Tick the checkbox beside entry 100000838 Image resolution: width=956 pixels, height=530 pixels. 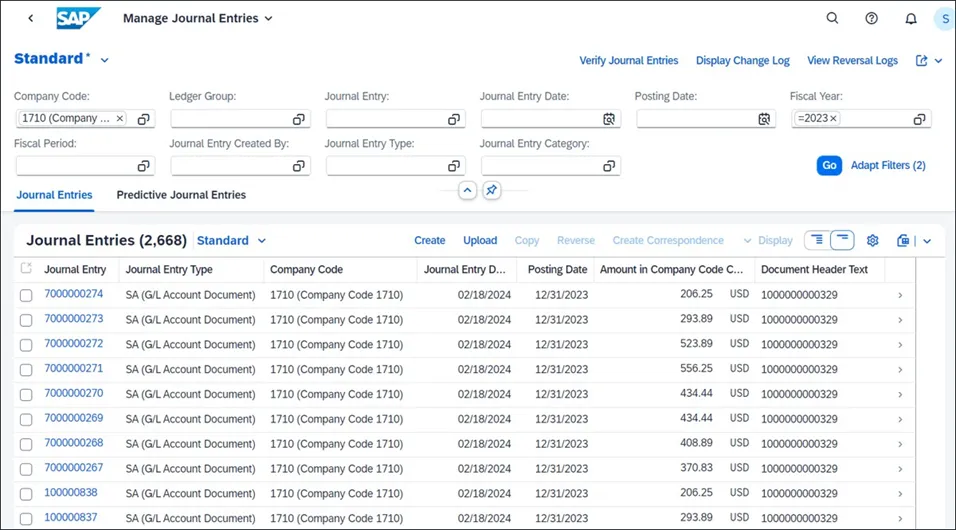coord(26,493)
